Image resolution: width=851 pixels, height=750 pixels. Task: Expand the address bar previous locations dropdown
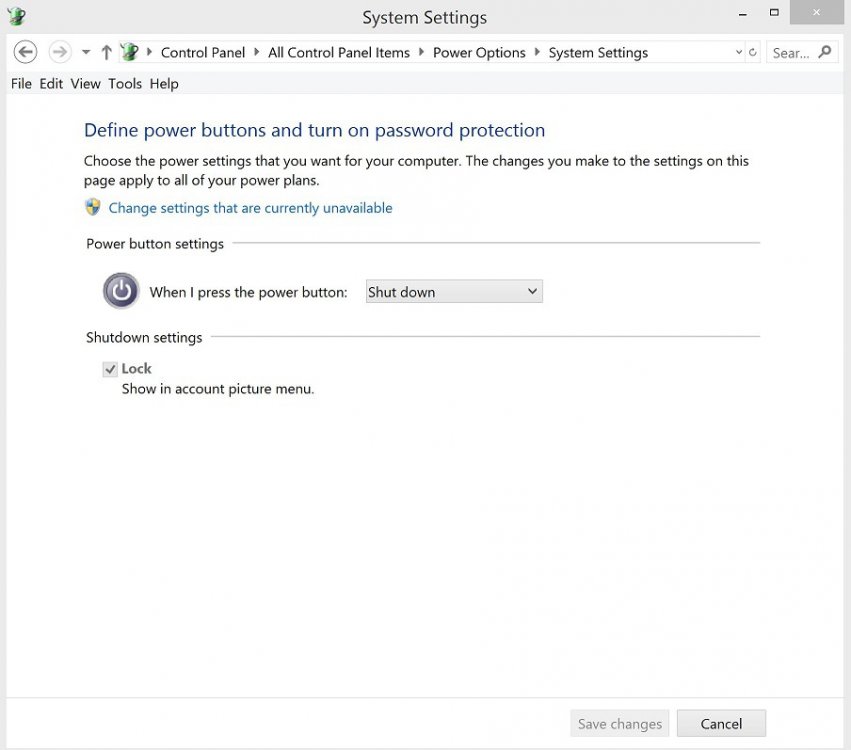[x=739, y=53]
